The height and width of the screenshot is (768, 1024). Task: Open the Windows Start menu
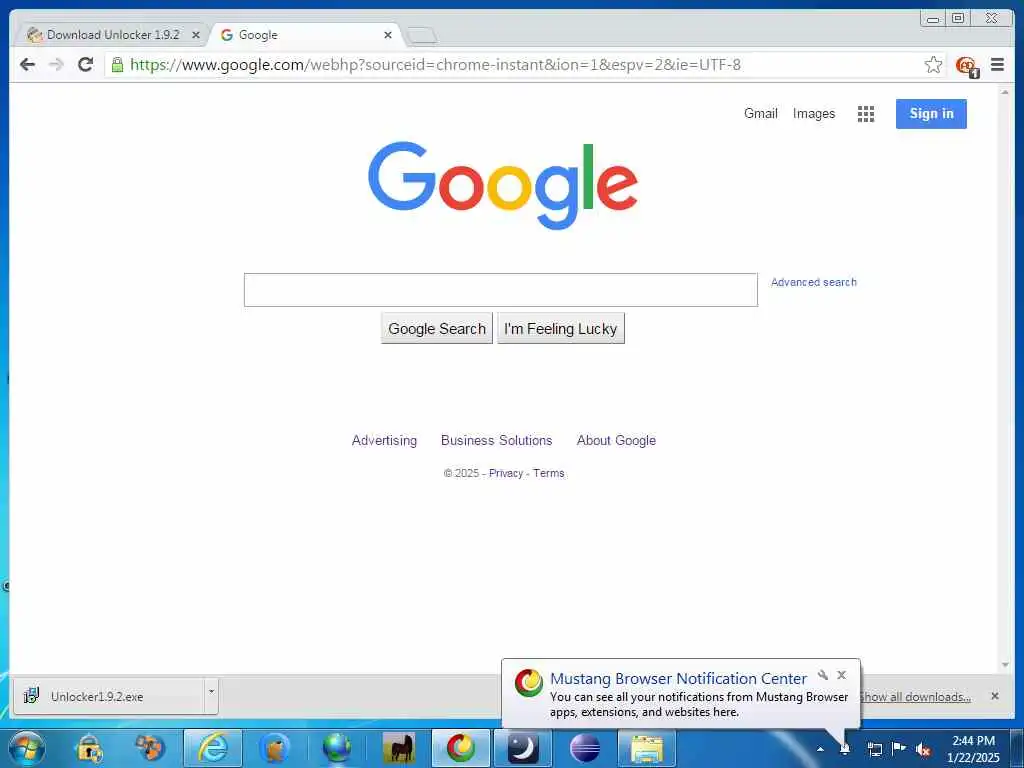point(27,748)
